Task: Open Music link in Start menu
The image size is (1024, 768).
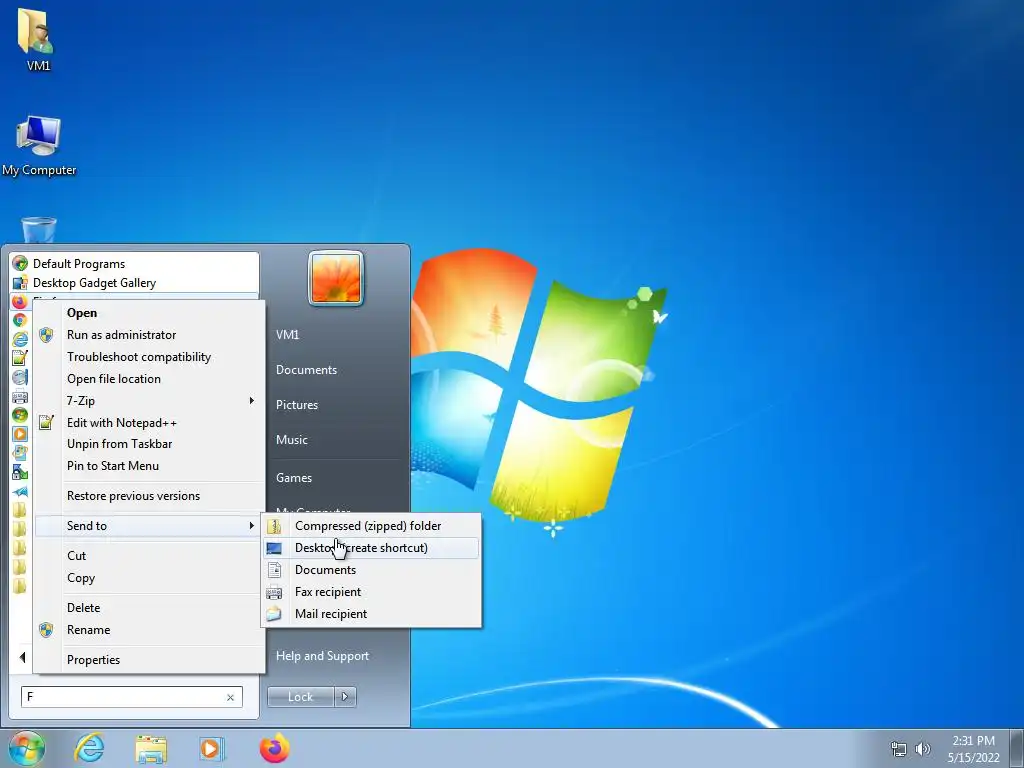Action: pyautogui.click(x=292, y=440)
